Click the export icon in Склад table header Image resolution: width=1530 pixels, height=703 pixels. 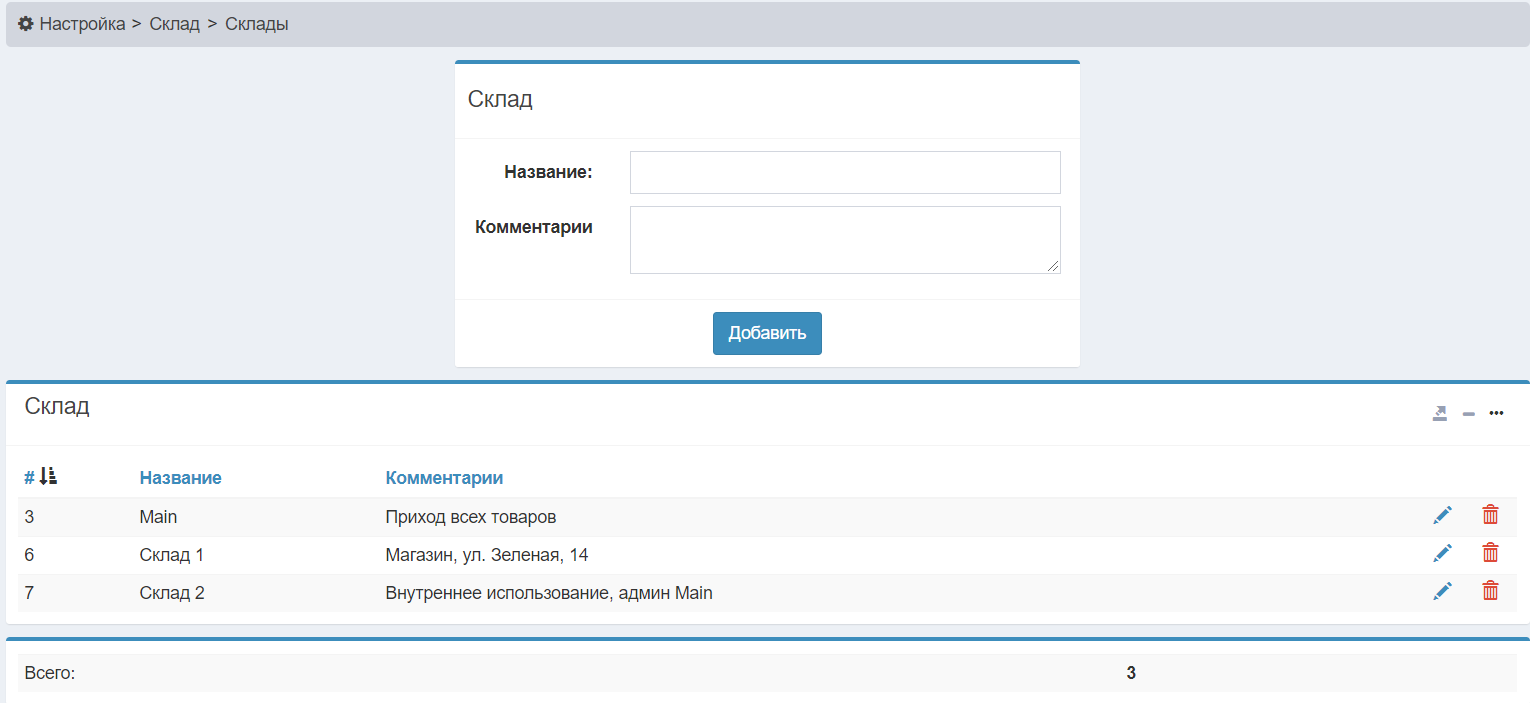pyautogui.click(x=1439, y=414)
